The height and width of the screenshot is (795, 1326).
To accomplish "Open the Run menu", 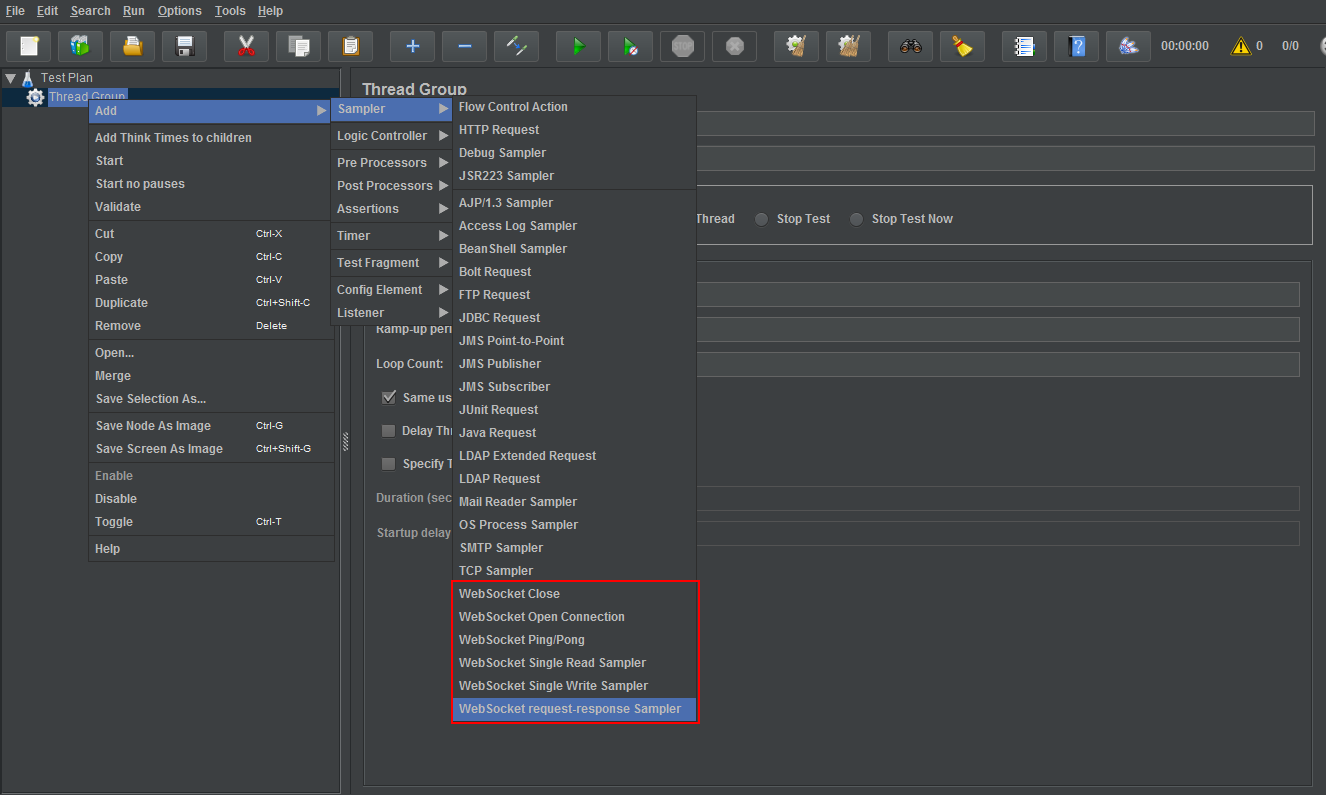I will [x=134, y=11].
